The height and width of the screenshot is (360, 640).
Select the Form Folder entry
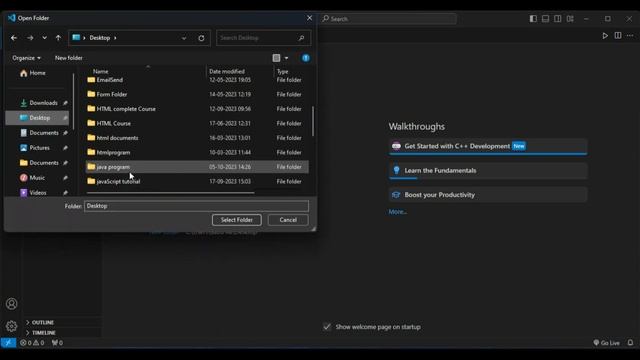click(197, 94)
